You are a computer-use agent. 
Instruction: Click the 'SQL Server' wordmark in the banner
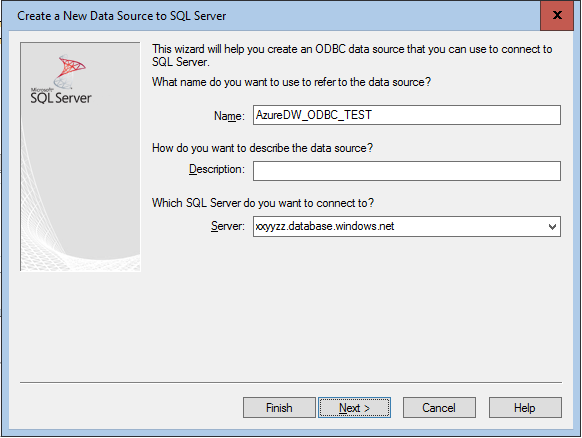[61, 98]
